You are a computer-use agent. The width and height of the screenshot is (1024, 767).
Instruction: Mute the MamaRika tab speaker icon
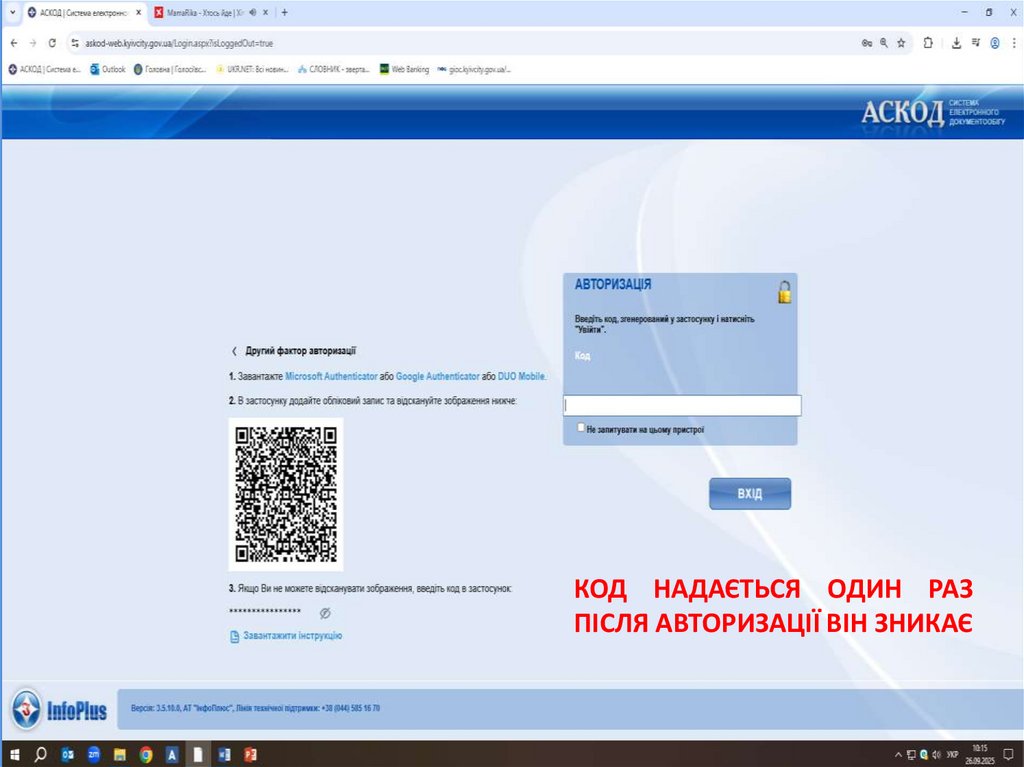(253, 12)
